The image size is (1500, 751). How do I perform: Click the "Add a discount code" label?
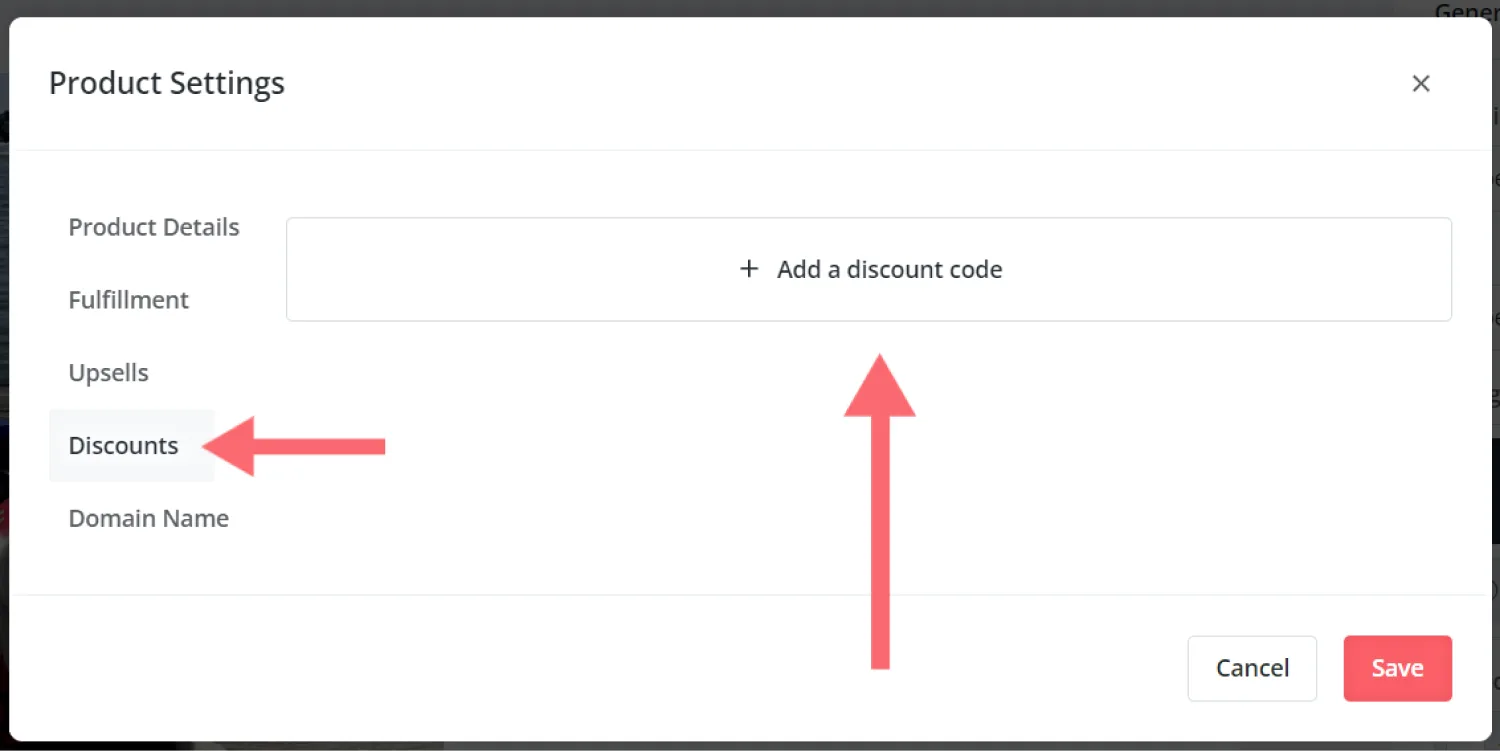point(889,269)
